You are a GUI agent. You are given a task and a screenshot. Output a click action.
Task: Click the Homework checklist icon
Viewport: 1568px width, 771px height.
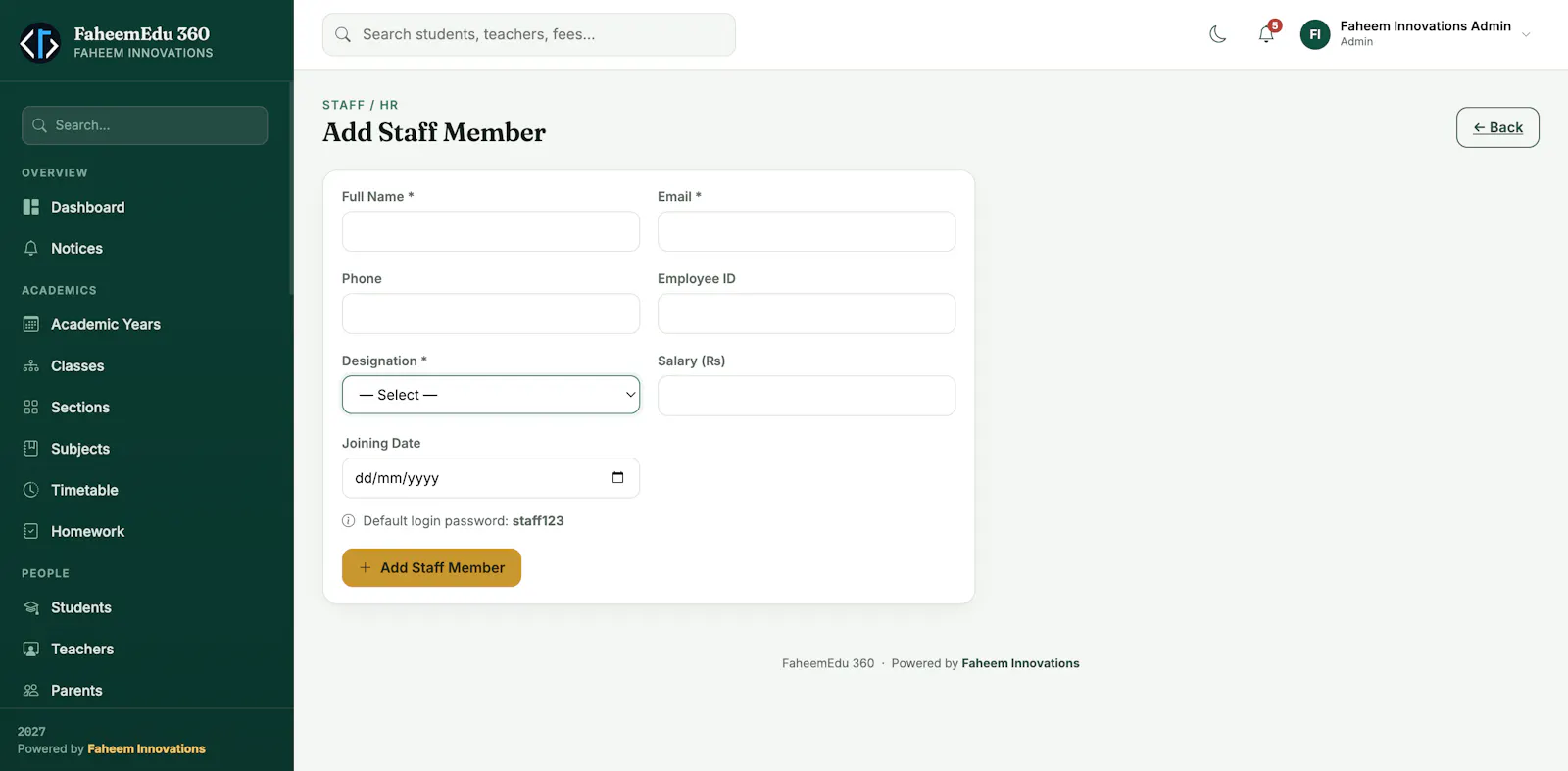pyautogui.click(x=31, y=531)
